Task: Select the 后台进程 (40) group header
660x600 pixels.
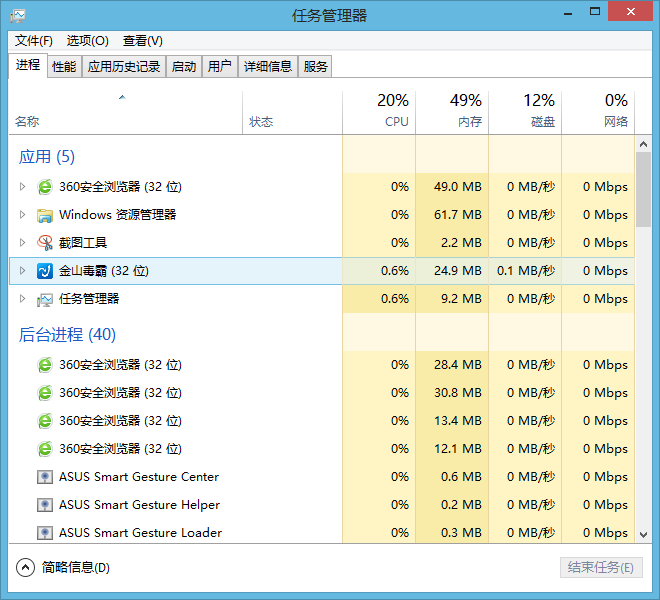Action: pyautogui.click(x=67, y=335)
